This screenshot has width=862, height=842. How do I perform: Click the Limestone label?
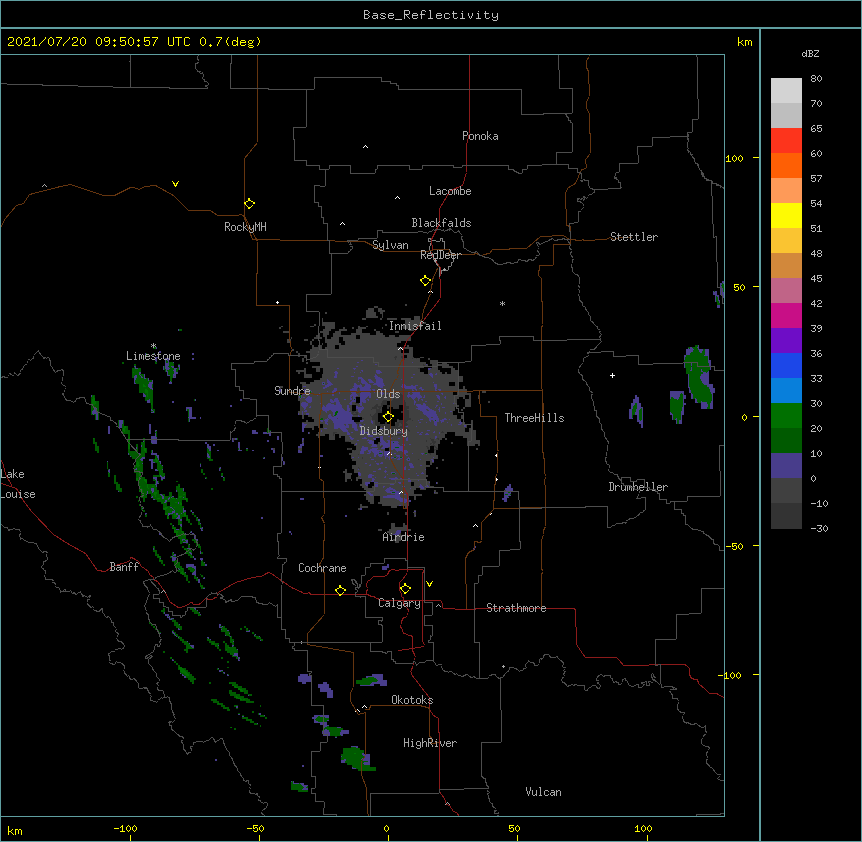click(x=153, y=356)
